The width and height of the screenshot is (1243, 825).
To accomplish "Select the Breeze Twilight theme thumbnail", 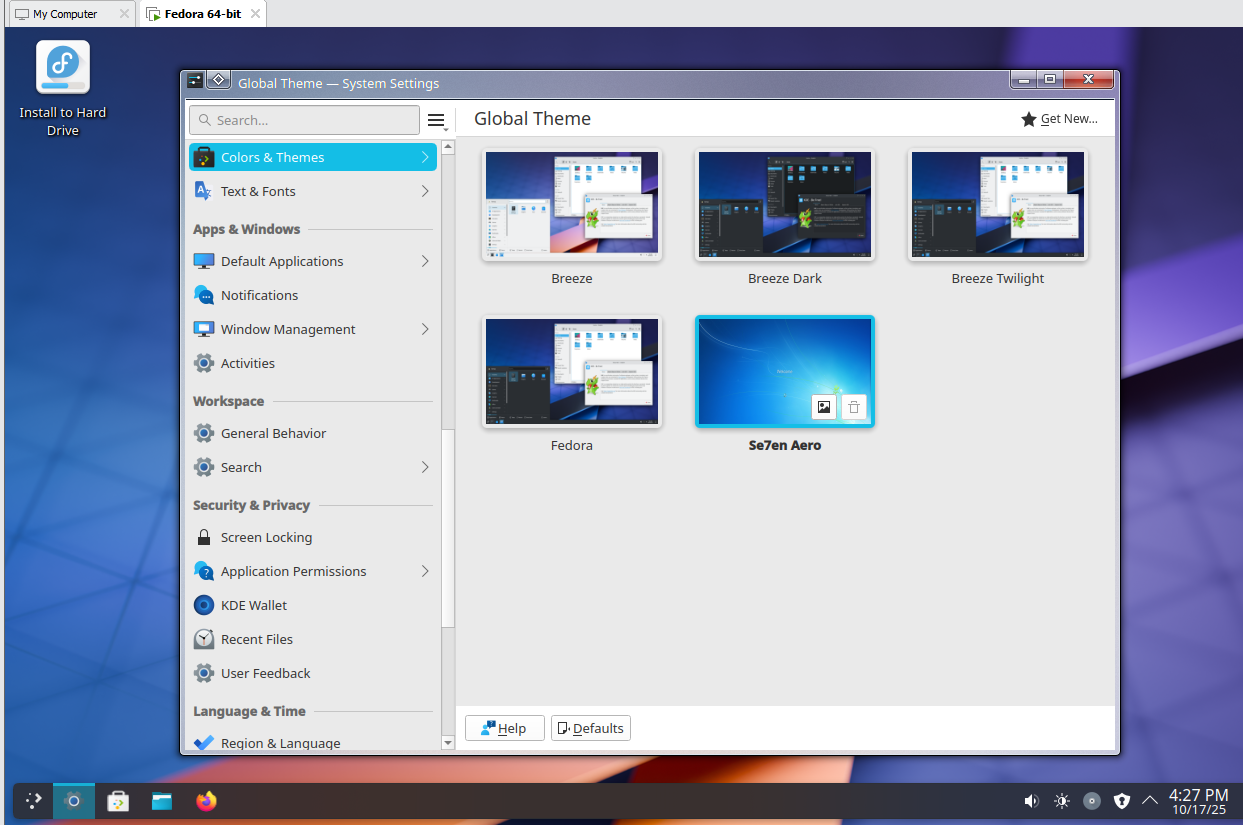I will pos(998,206).
